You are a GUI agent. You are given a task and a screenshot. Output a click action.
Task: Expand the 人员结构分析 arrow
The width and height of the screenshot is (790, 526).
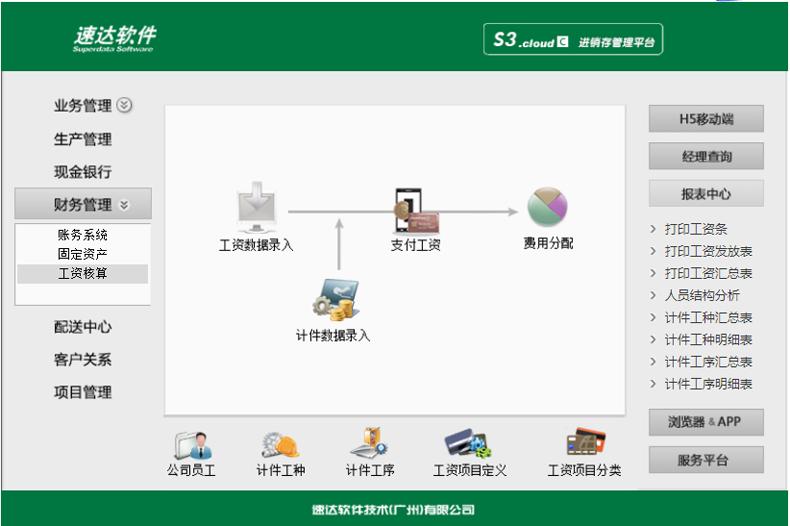pos(653,295)
